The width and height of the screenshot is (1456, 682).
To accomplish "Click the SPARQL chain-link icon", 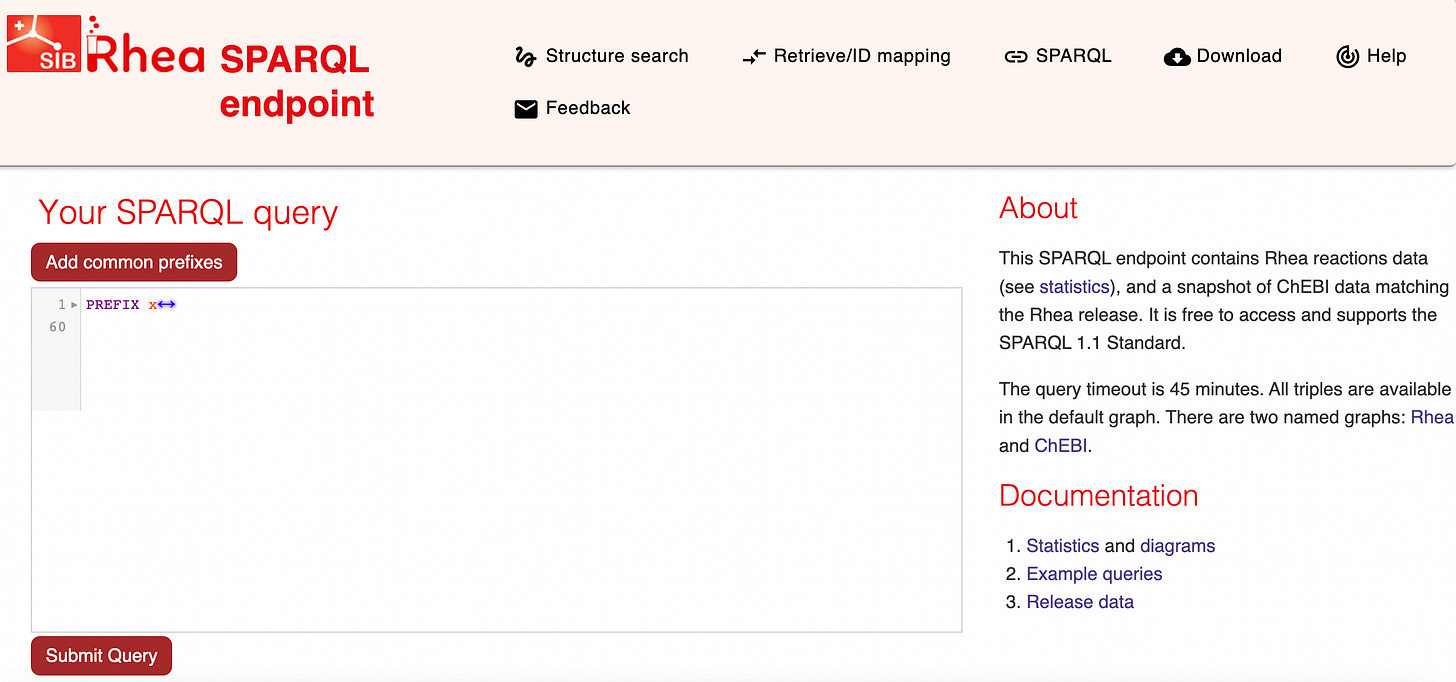I will [1016, 57].
